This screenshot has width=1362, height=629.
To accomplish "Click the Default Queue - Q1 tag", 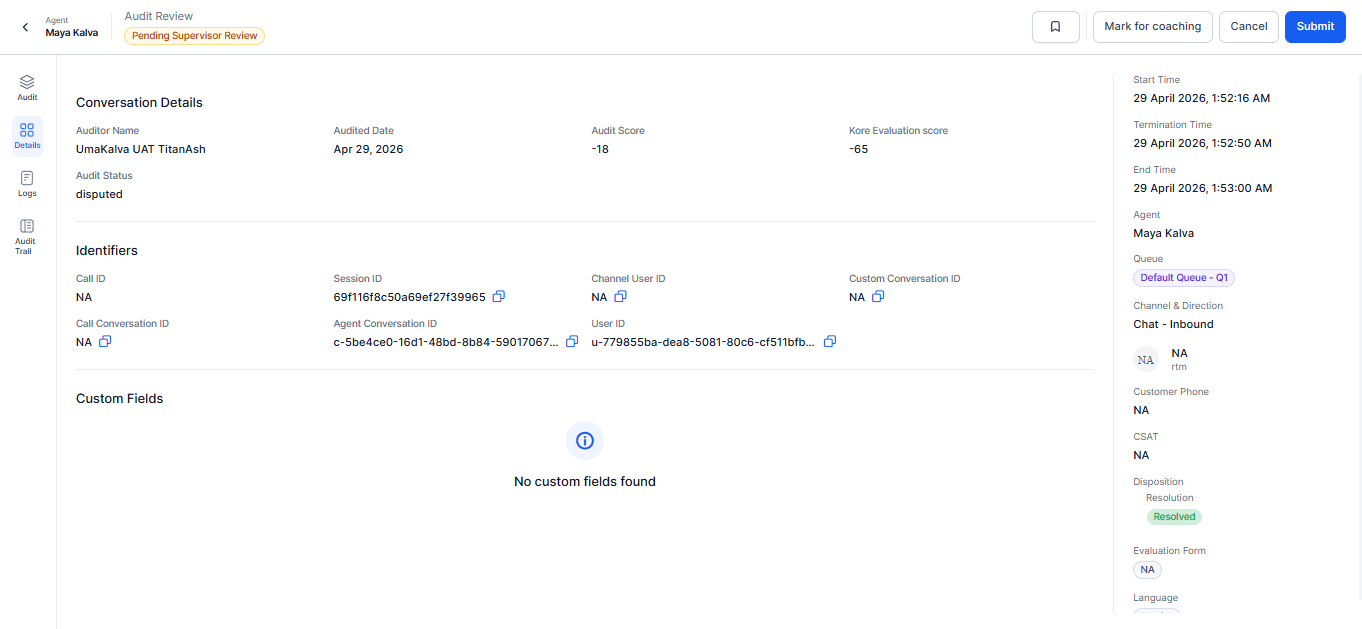I will 1184,278.
